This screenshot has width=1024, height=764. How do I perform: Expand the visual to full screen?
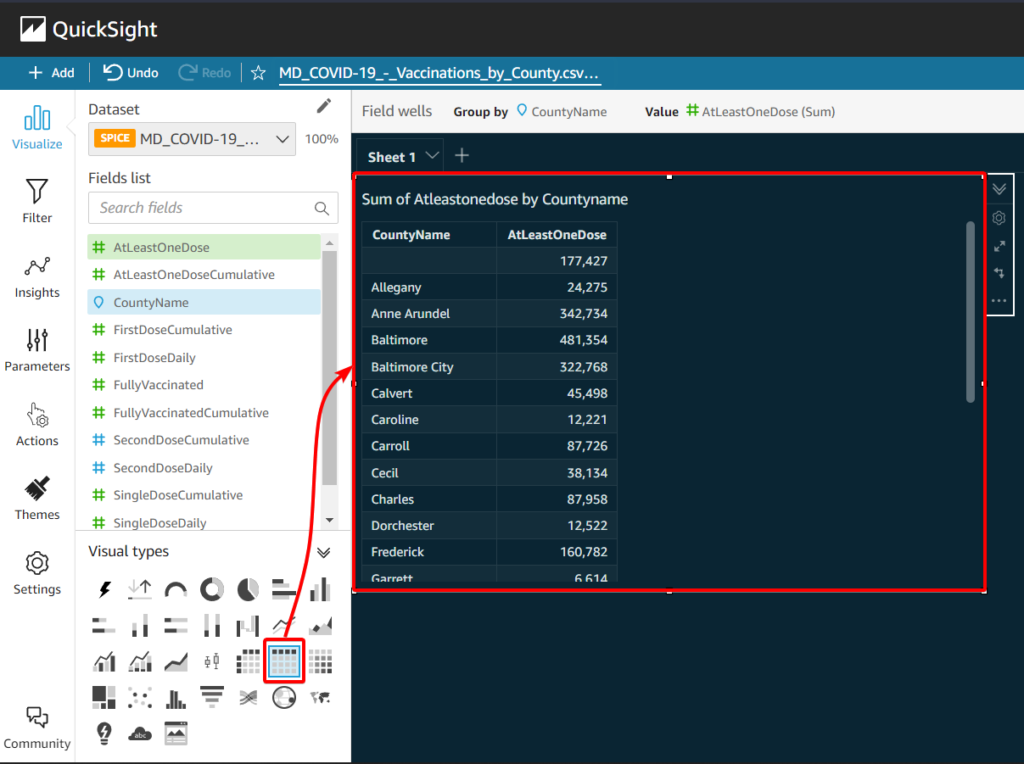click(999, 245)
